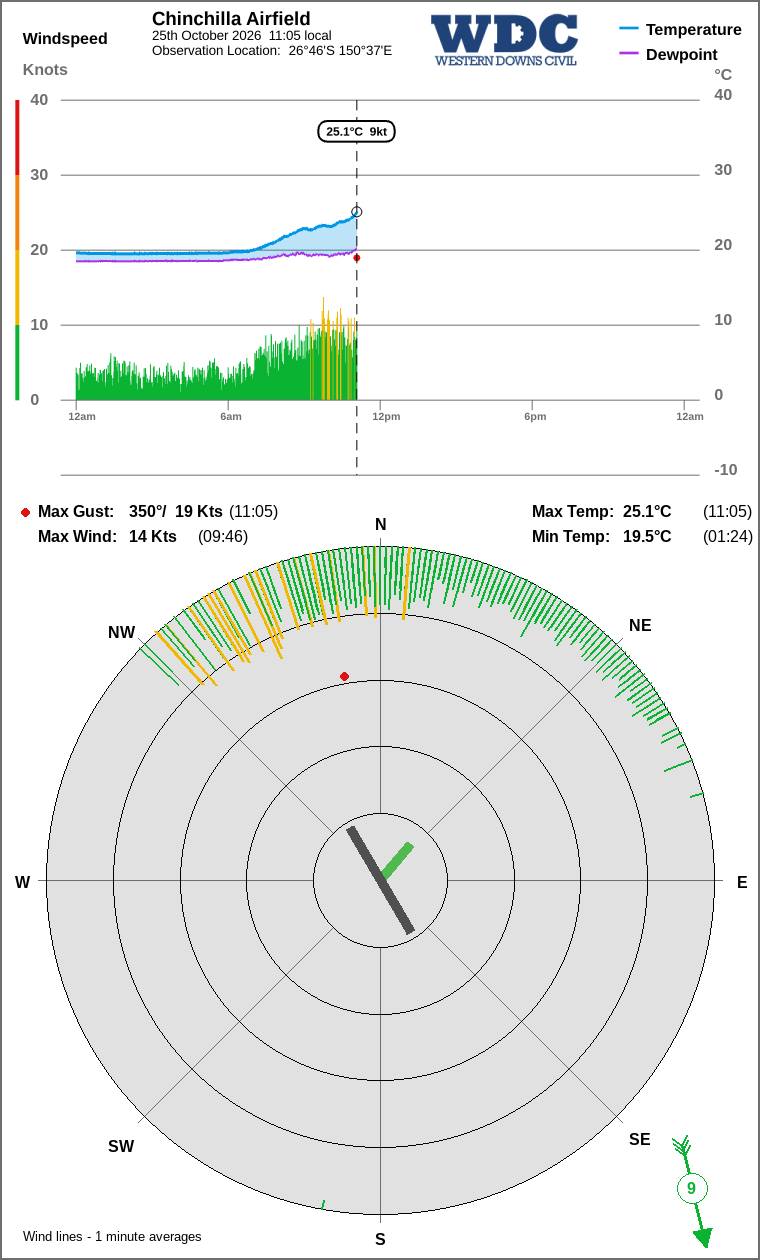760x1260 pixels.
Task: Click the circled temperature point on graph
Action: [x=357, y=212]
